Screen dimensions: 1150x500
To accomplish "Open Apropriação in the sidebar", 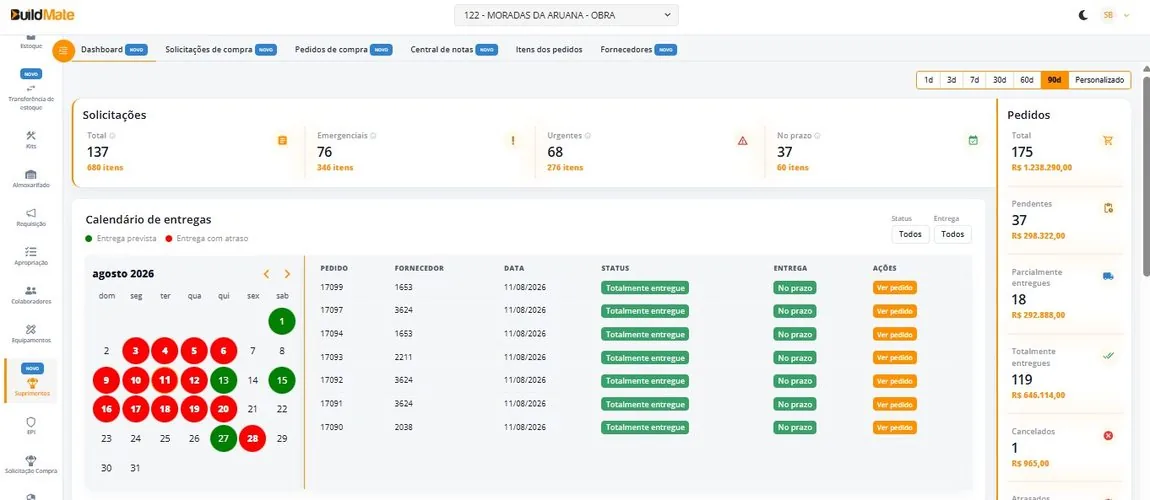I will pos(31,256).
